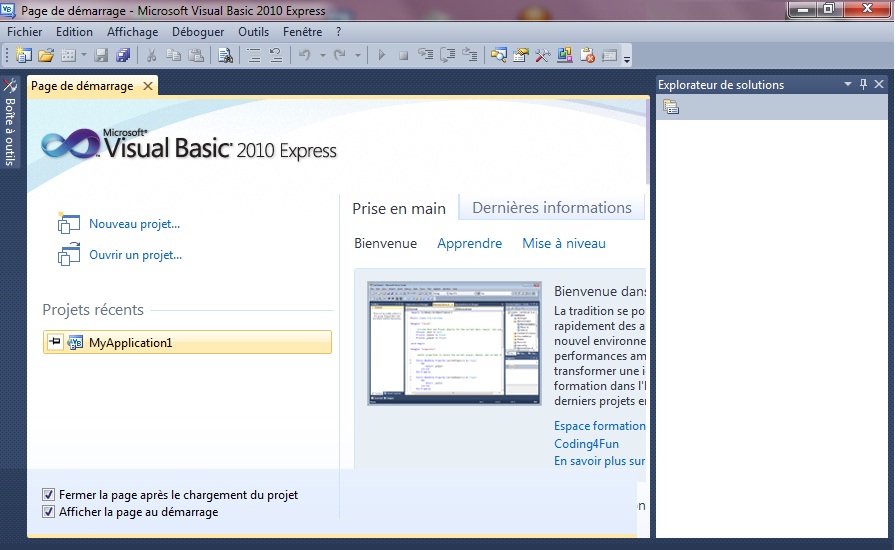Click the comment out lines icon
Screen dimensions: 895x550
click(253, 55)
